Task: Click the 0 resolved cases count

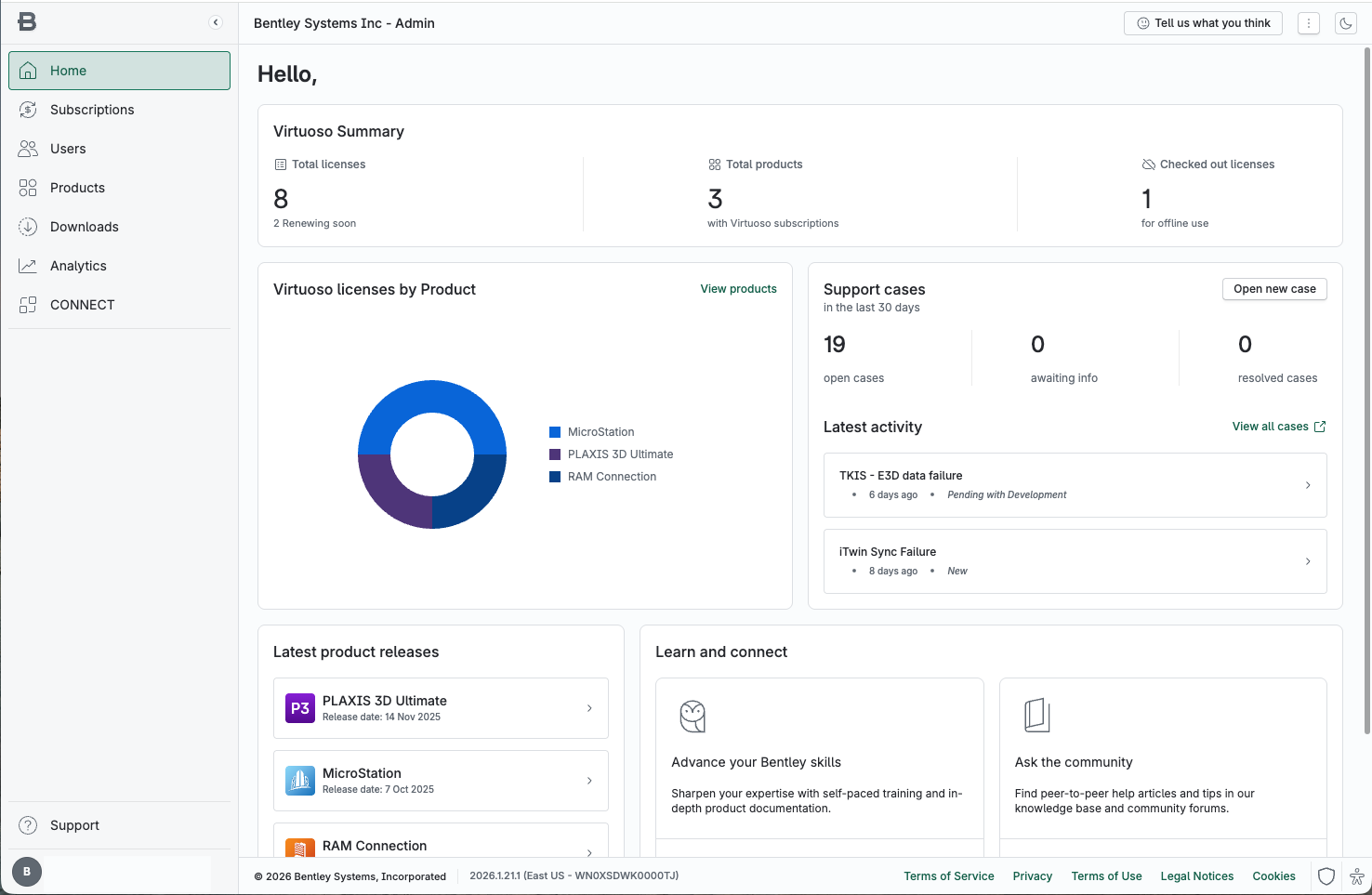Action: (x=1246, y=345)
